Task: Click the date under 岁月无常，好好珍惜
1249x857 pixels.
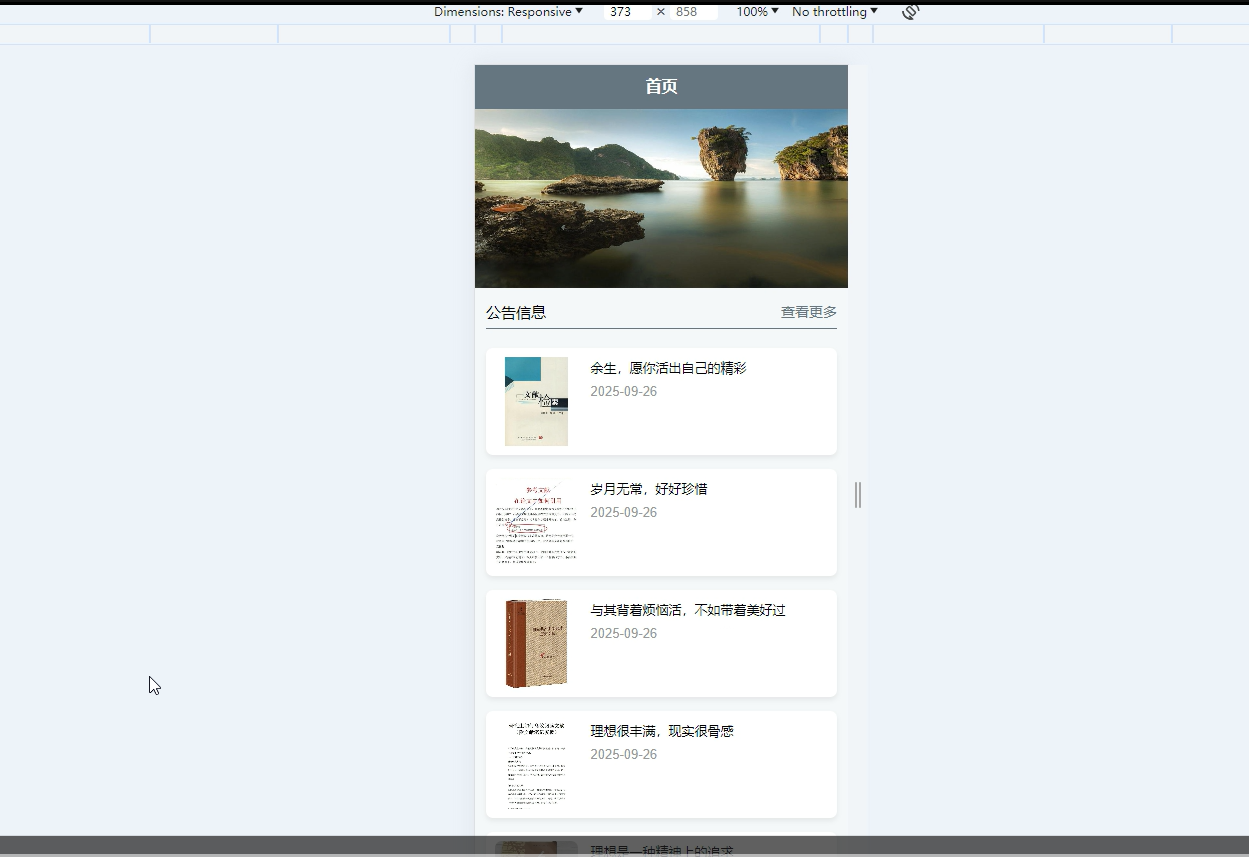Action: 623,512
